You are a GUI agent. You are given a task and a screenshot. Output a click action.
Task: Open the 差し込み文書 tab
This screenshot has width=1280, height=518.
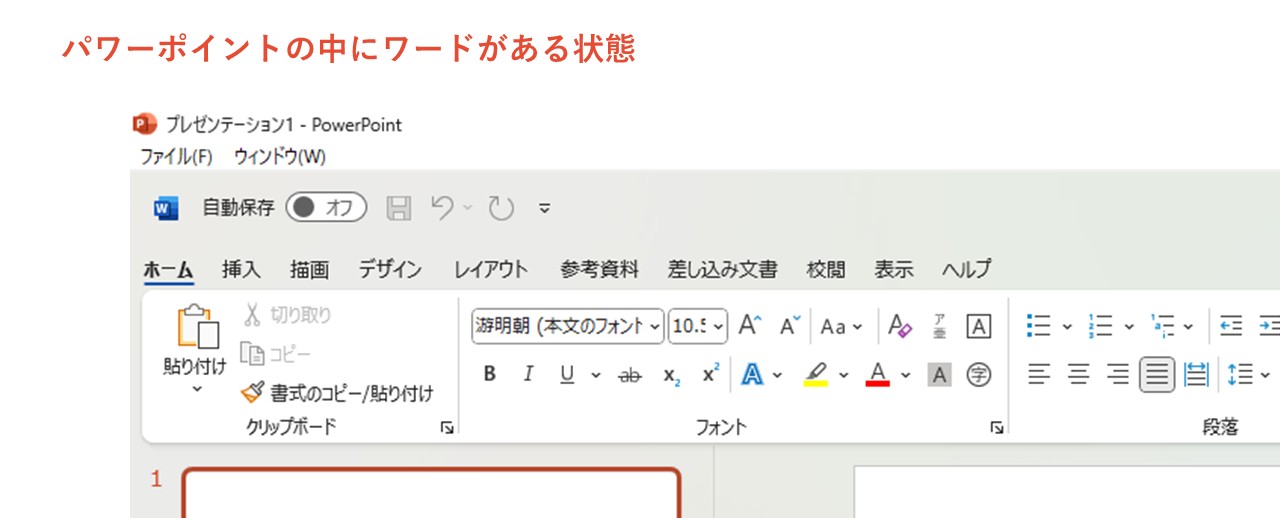coord(723,269)
